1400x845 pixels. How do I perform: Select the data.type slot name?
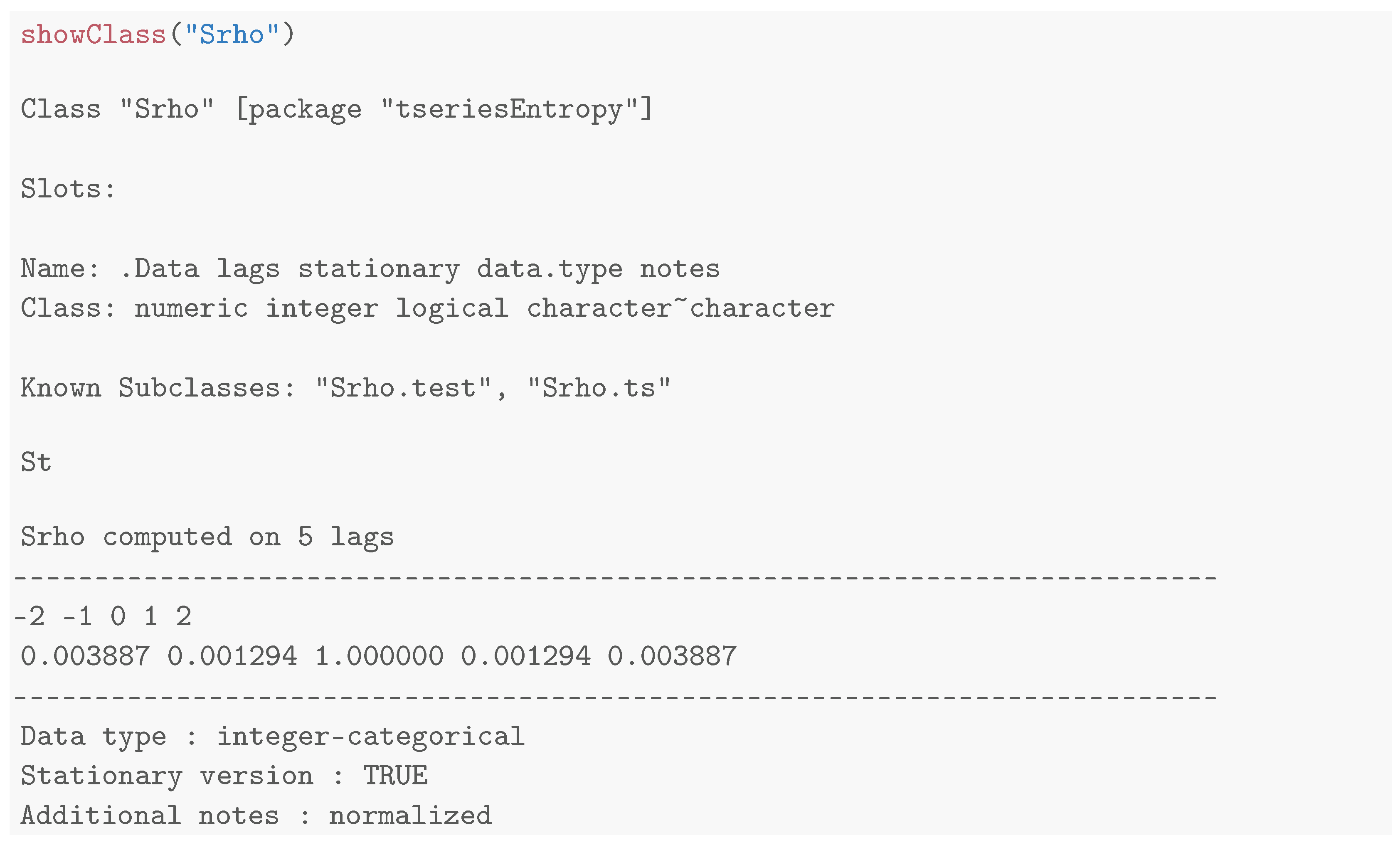click(550, 269)
